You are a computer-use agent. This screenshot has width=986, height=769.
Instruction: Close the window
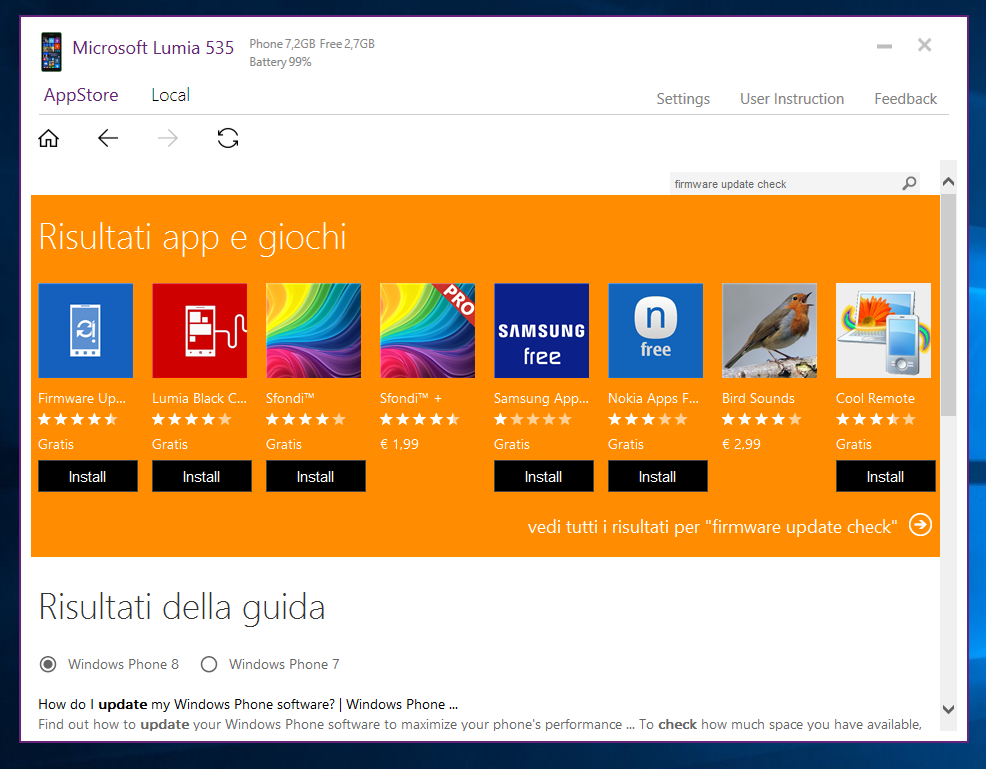(924, 45)
